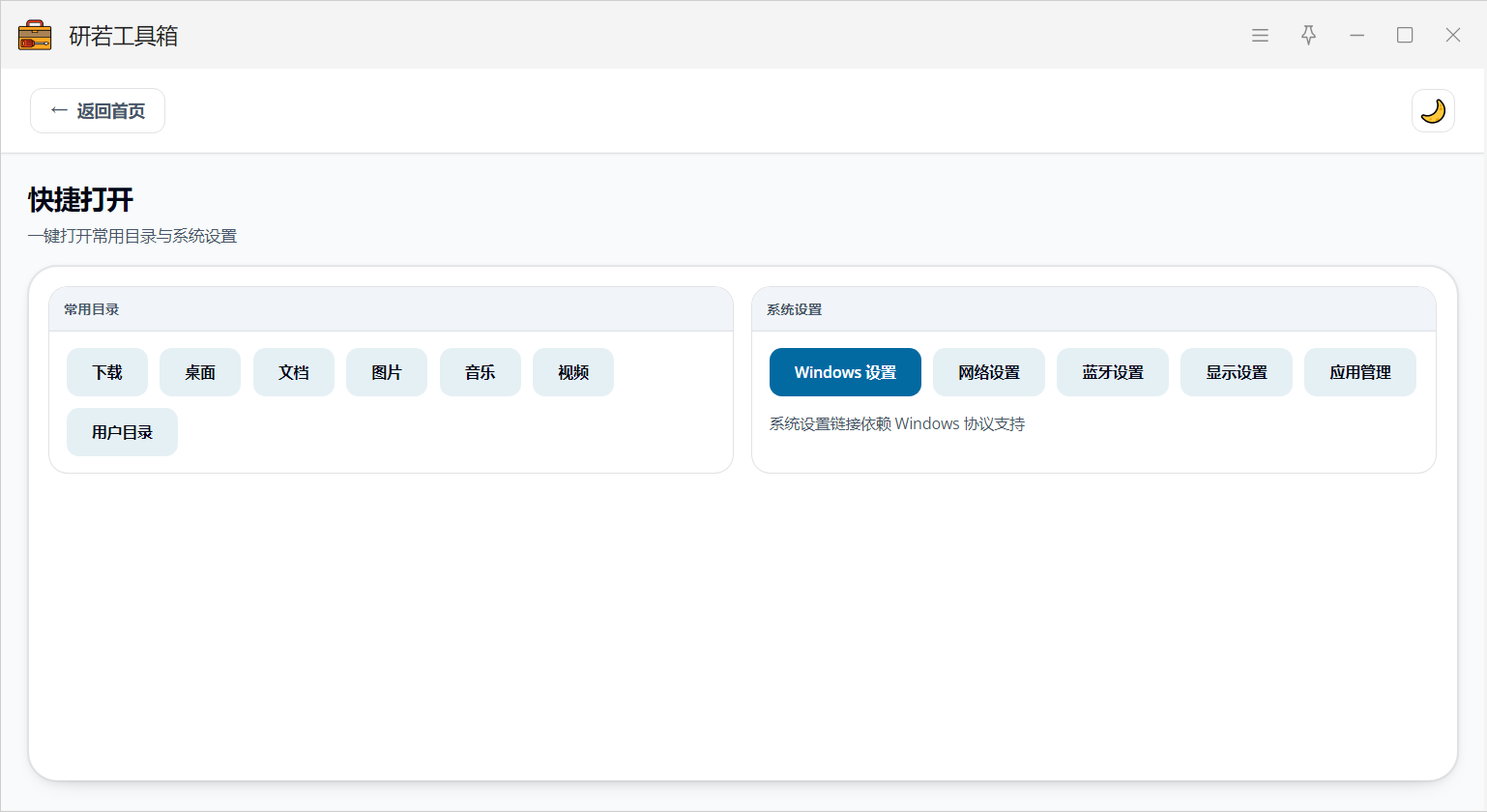Open the 图片 folder
Image resolution: width=1487 pixels, height=812 pixels.
(387, 372)
